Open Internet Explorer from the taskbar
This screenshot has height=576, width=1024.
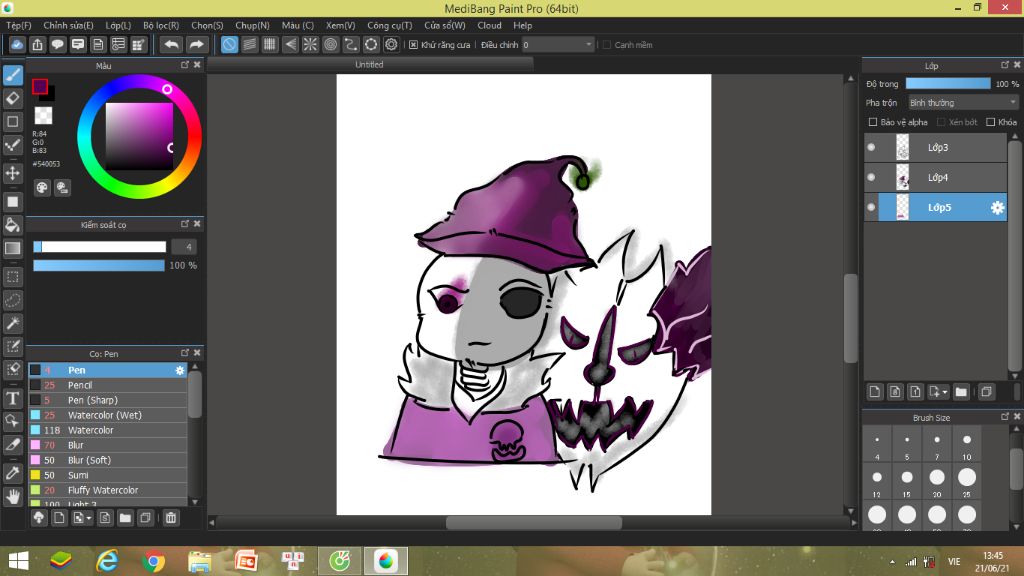click(x=107, y=561)
